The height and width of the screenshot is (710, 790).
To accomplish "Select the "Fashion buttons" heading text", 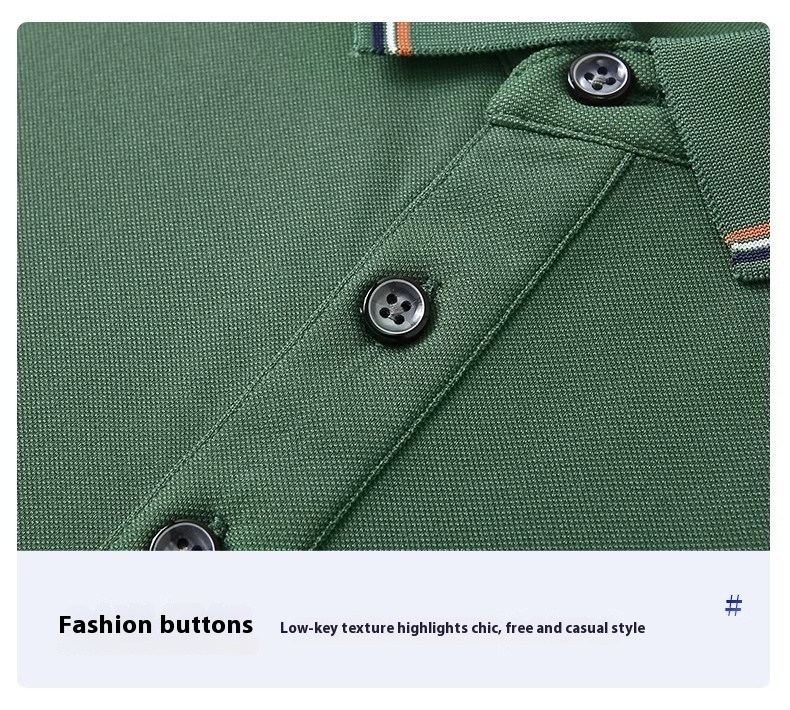I will (x=156, y=625).
